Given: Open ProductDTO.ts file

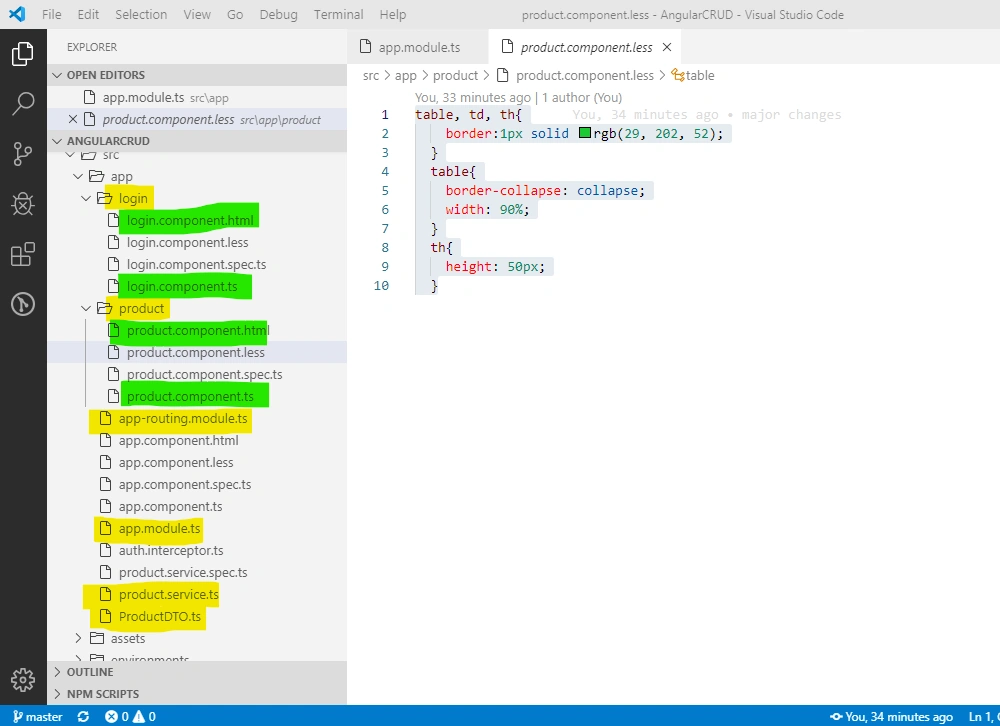Looking at the screenshot, I should coord(198,616).
